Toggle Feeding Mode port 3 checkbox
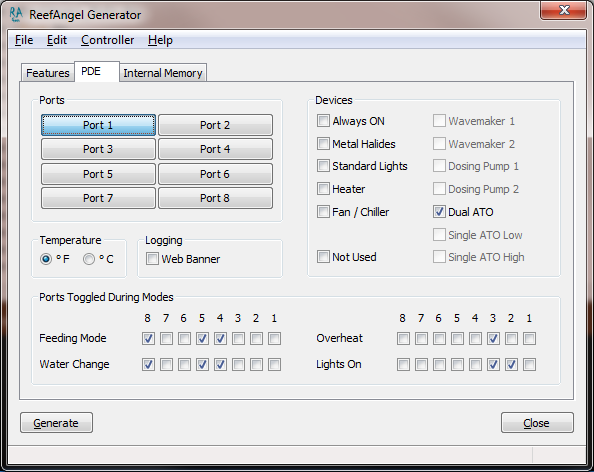 [x=238, y=338]
